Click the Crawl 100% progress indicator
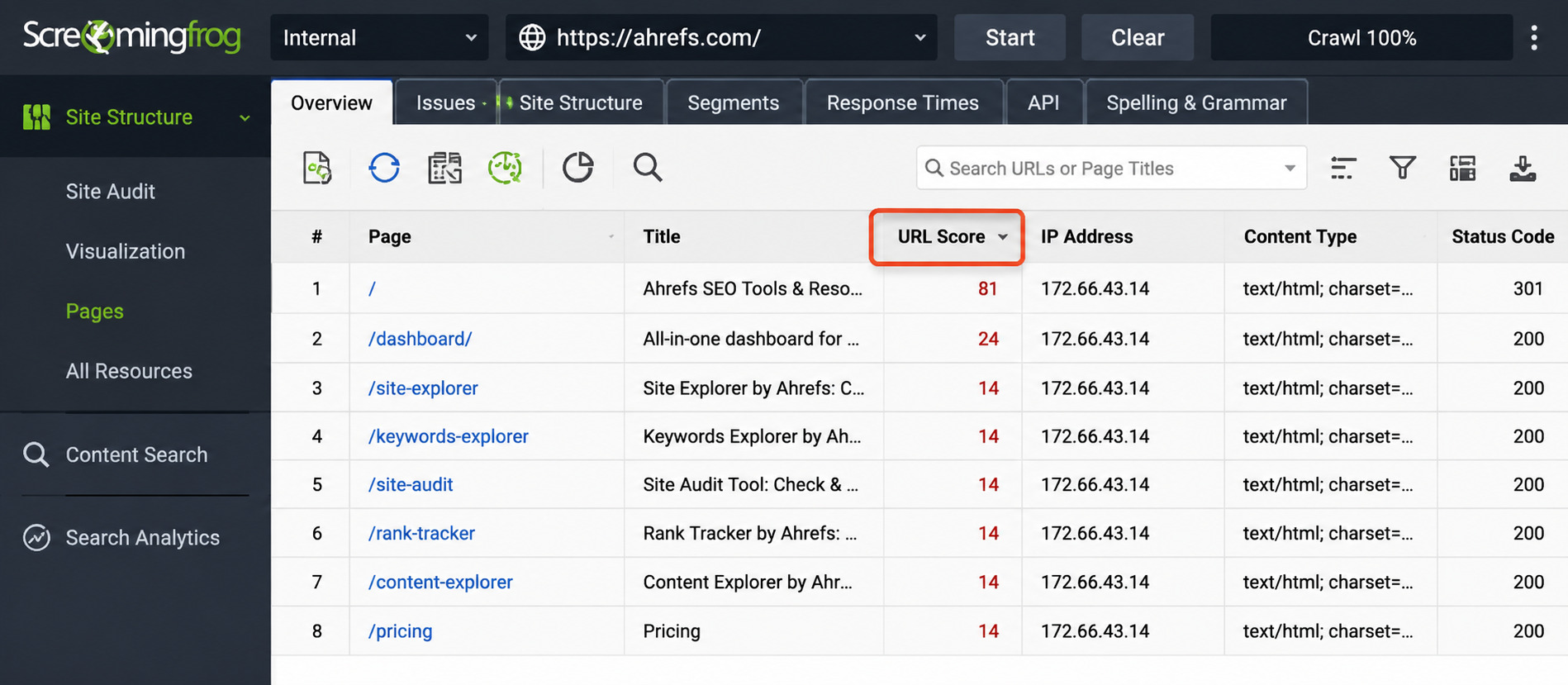Screen dimensions: 1568x685 pos(1361,37)
